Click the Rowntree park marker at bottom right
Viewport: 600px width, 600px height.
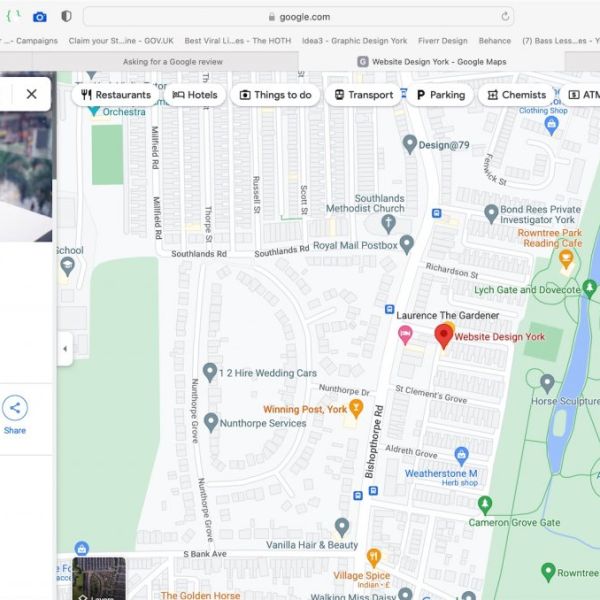pos(548,572)
